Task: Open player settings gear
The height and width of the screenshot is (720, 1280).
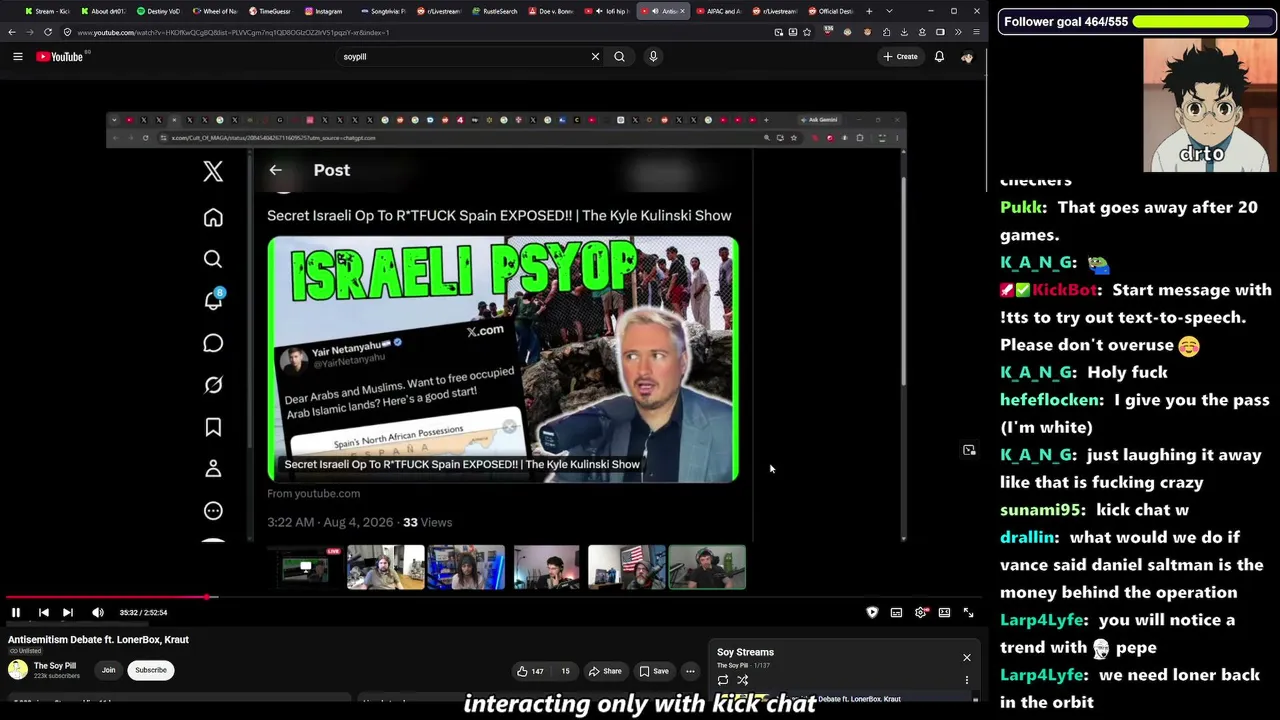Action: tap(920, 612)
